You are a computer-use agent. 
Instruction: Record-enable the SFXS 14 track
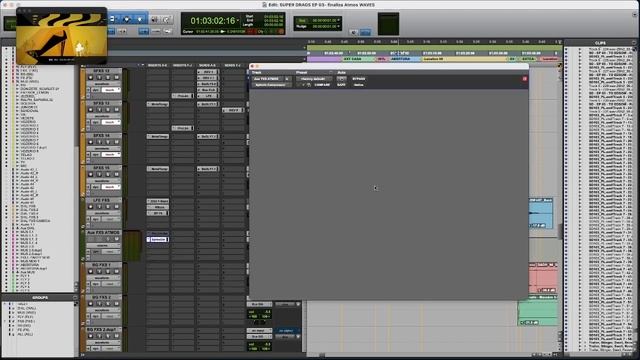(91, 142)
